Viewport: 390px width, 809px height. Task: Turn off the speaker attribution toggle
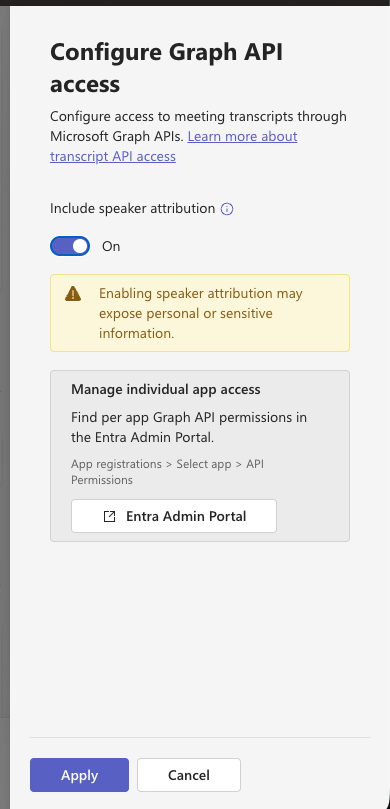(x=70, y=246)
